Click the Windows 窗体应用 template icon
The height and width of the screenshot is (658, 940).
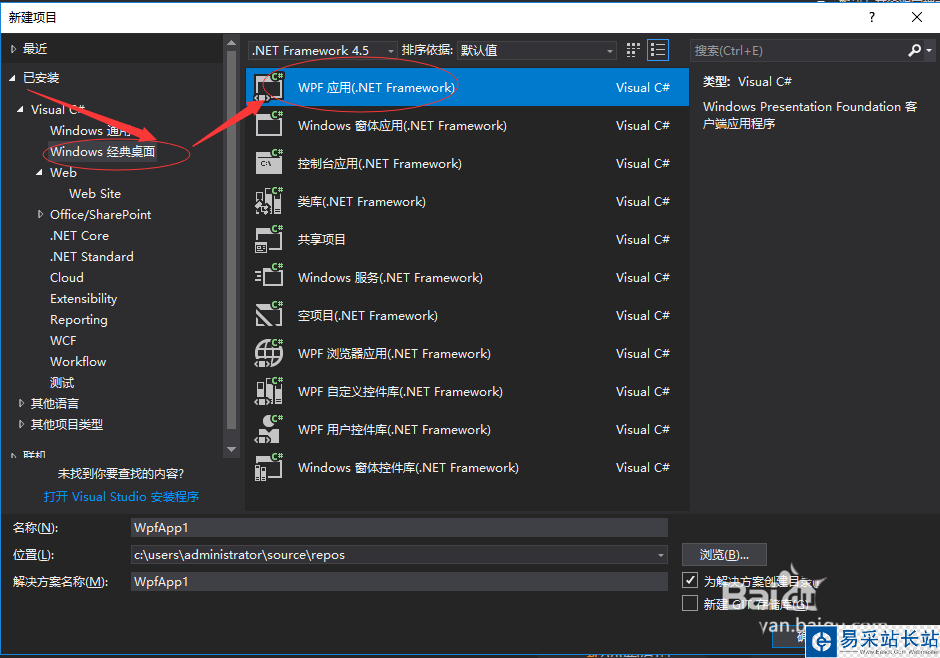pyautogui.click(x=269, y=125)
